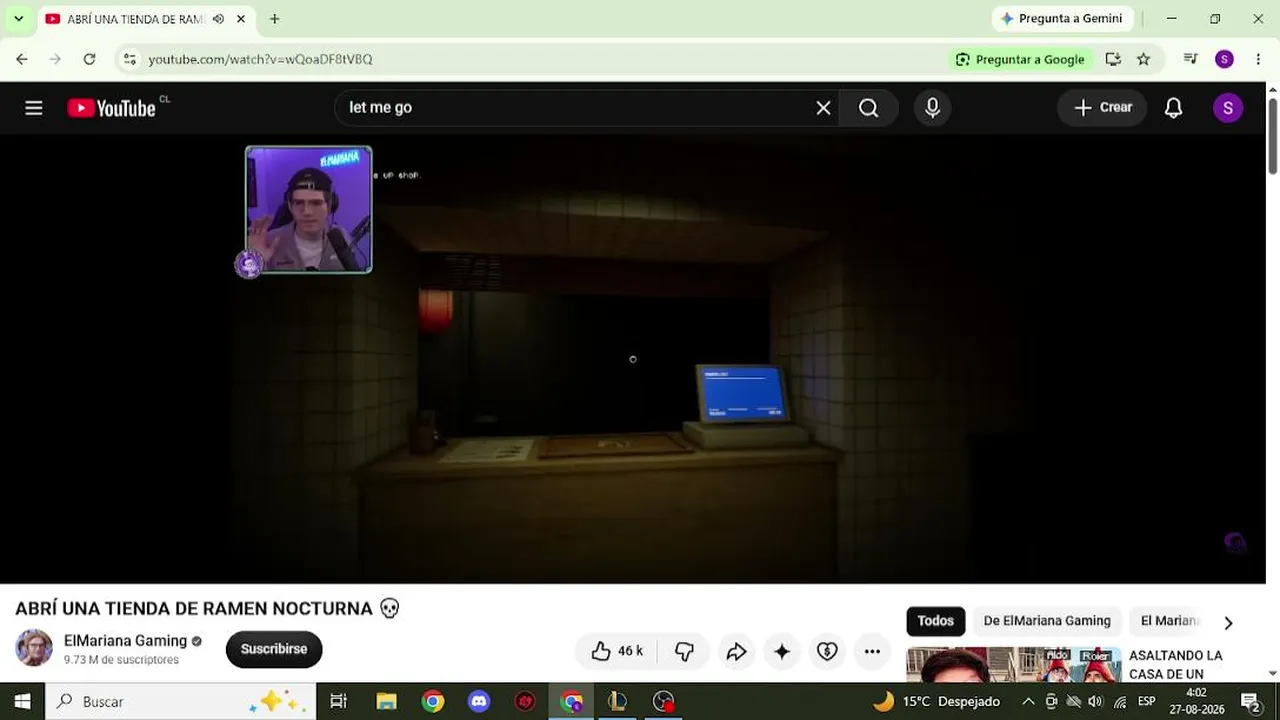The width and height of the screenshot is (1280, 720).
Task: Open the YouTube account avatar menu
Action: pos(1227,108)
